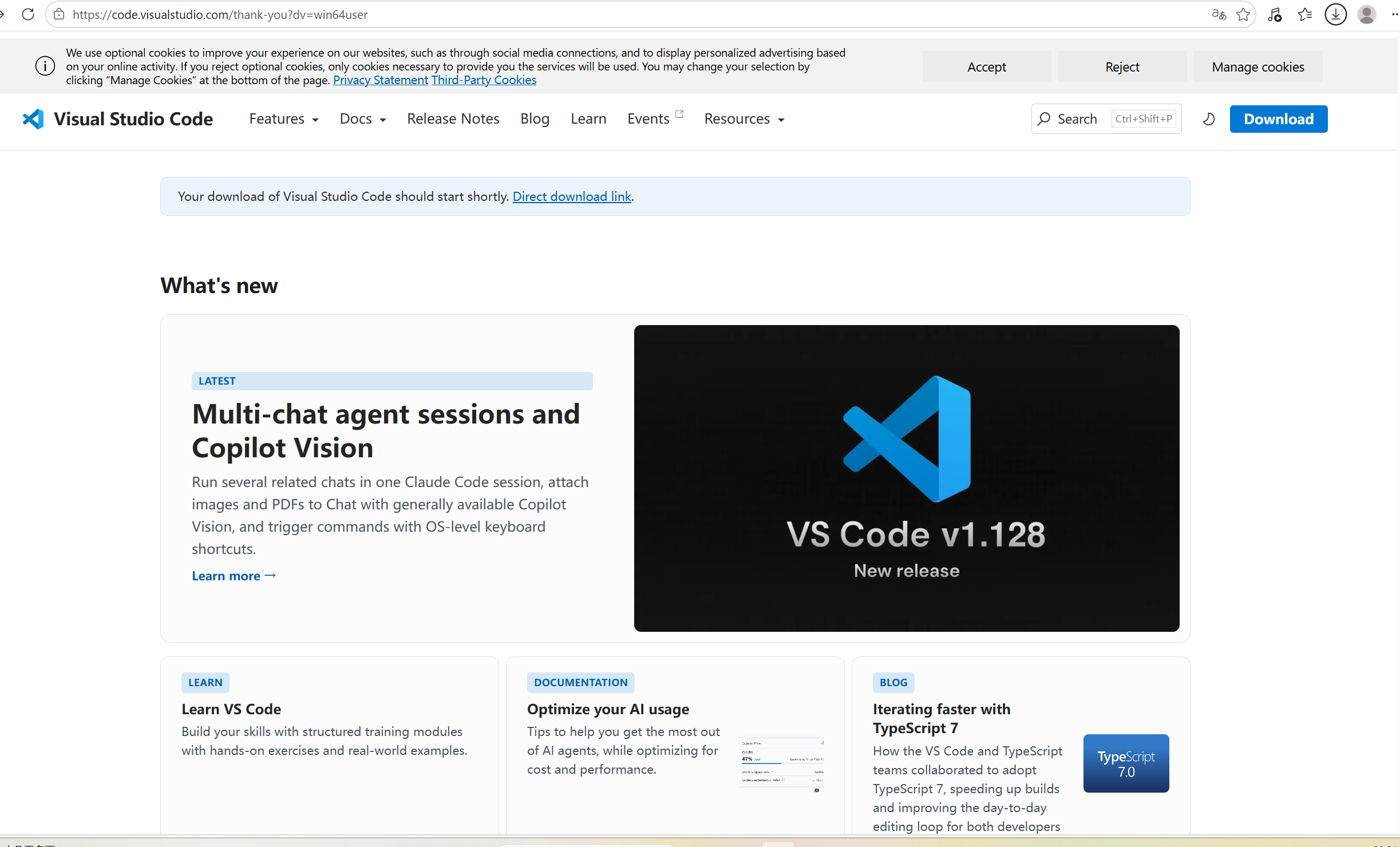Click the Search box in navbar
1400x847 pixels.
pos(1106,118)
